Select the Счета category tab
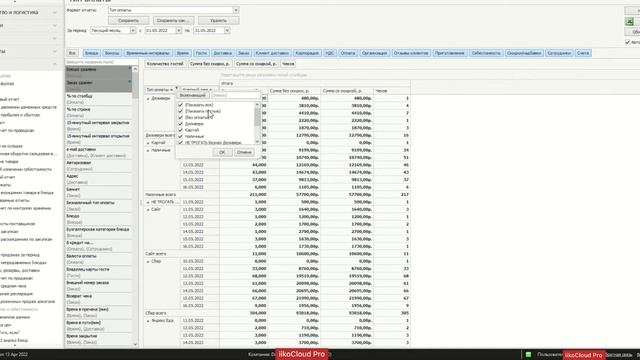 click(x=583, y=53)
